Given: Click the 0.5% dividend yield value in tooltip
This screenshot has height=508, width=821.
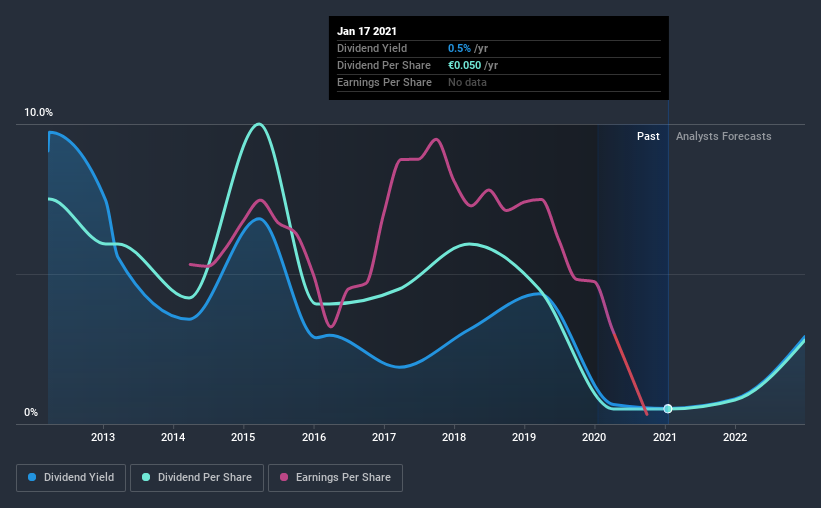Looking at the screenshot, I should coord(459,48).
